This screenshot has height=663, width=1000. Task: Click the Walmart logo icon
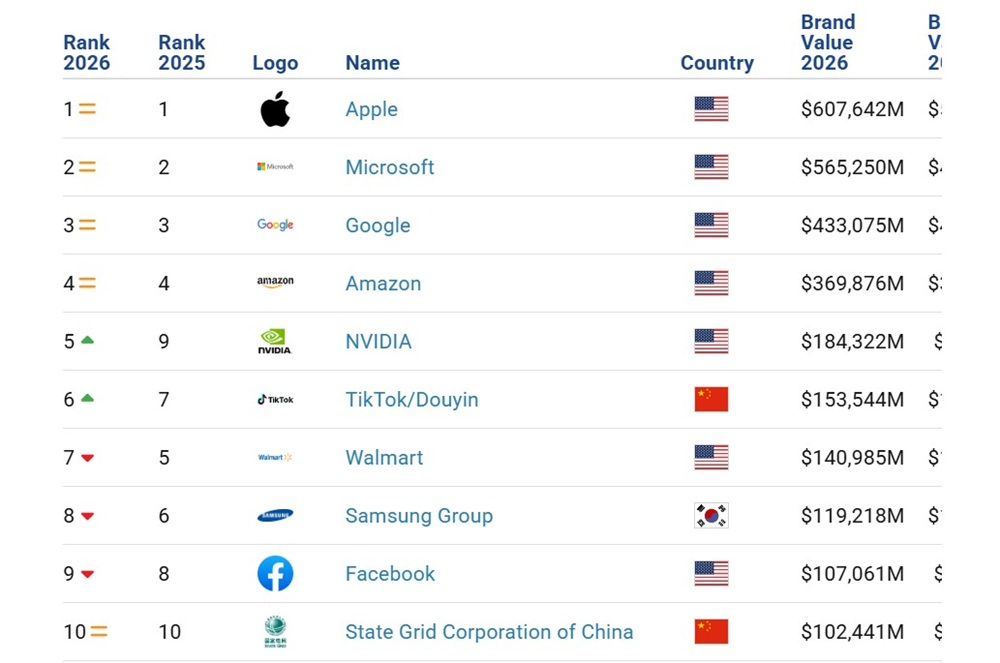pyautogui.click(x=275, y=458)
